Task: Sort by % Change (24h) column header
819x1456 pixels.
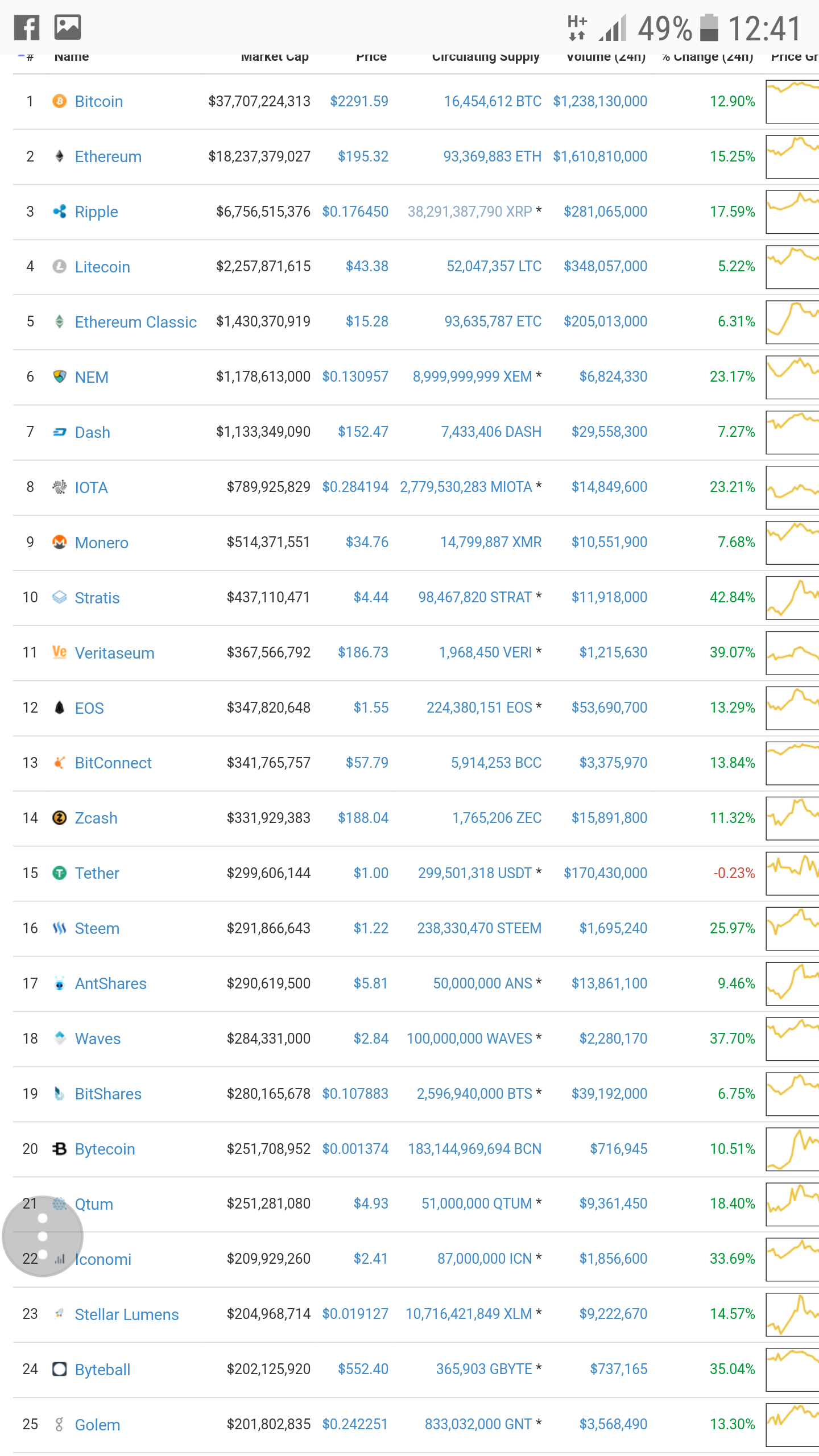Action: click(x=708, y=56)
